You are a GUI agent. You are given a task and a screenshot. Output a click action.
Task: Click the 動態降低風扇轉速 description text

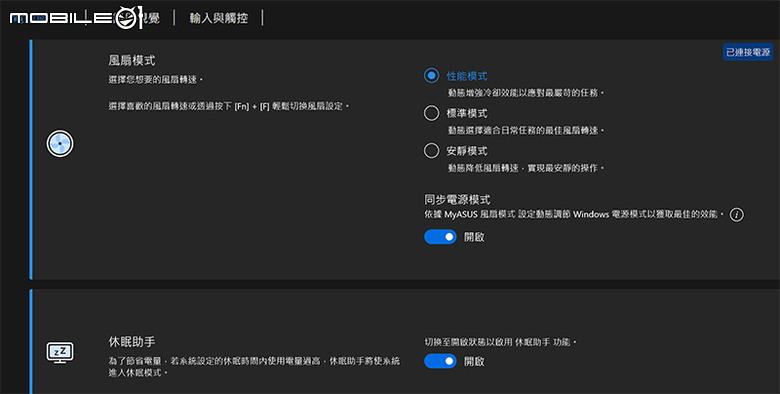(526, 168)
